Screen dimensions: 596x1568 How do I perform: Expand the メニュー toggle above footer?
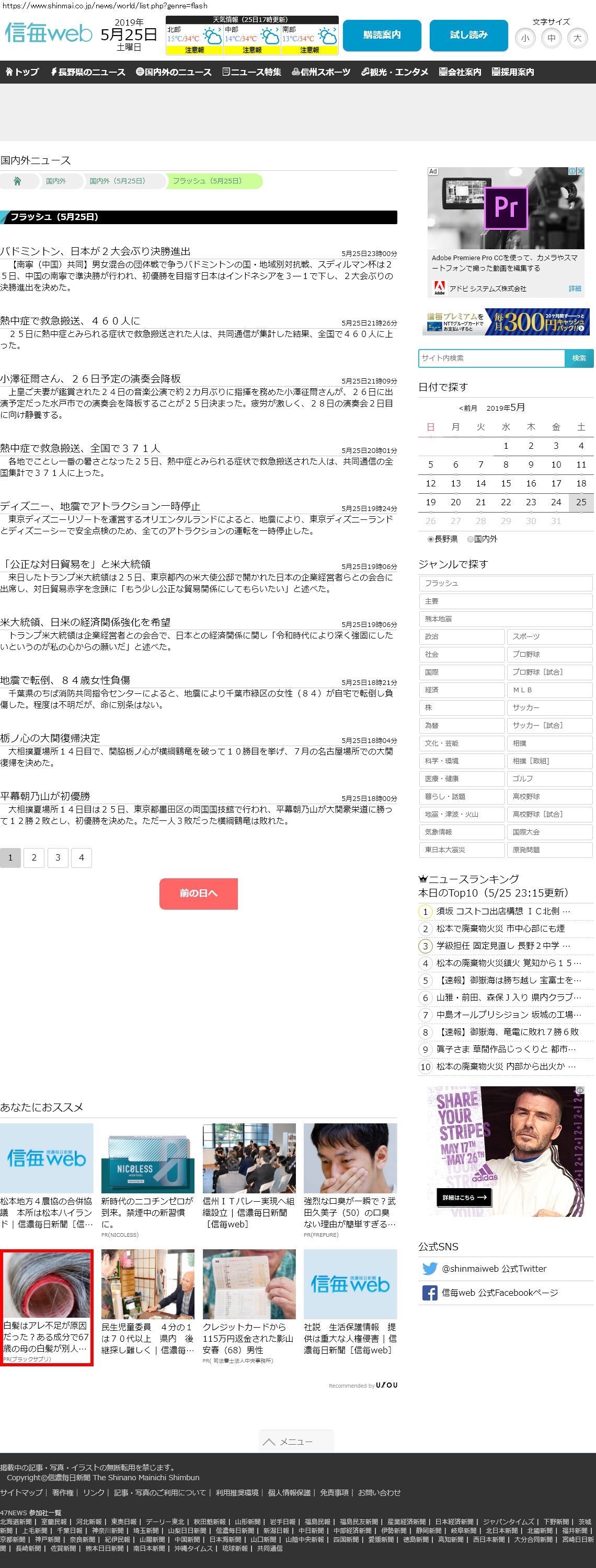(296, 1442)
